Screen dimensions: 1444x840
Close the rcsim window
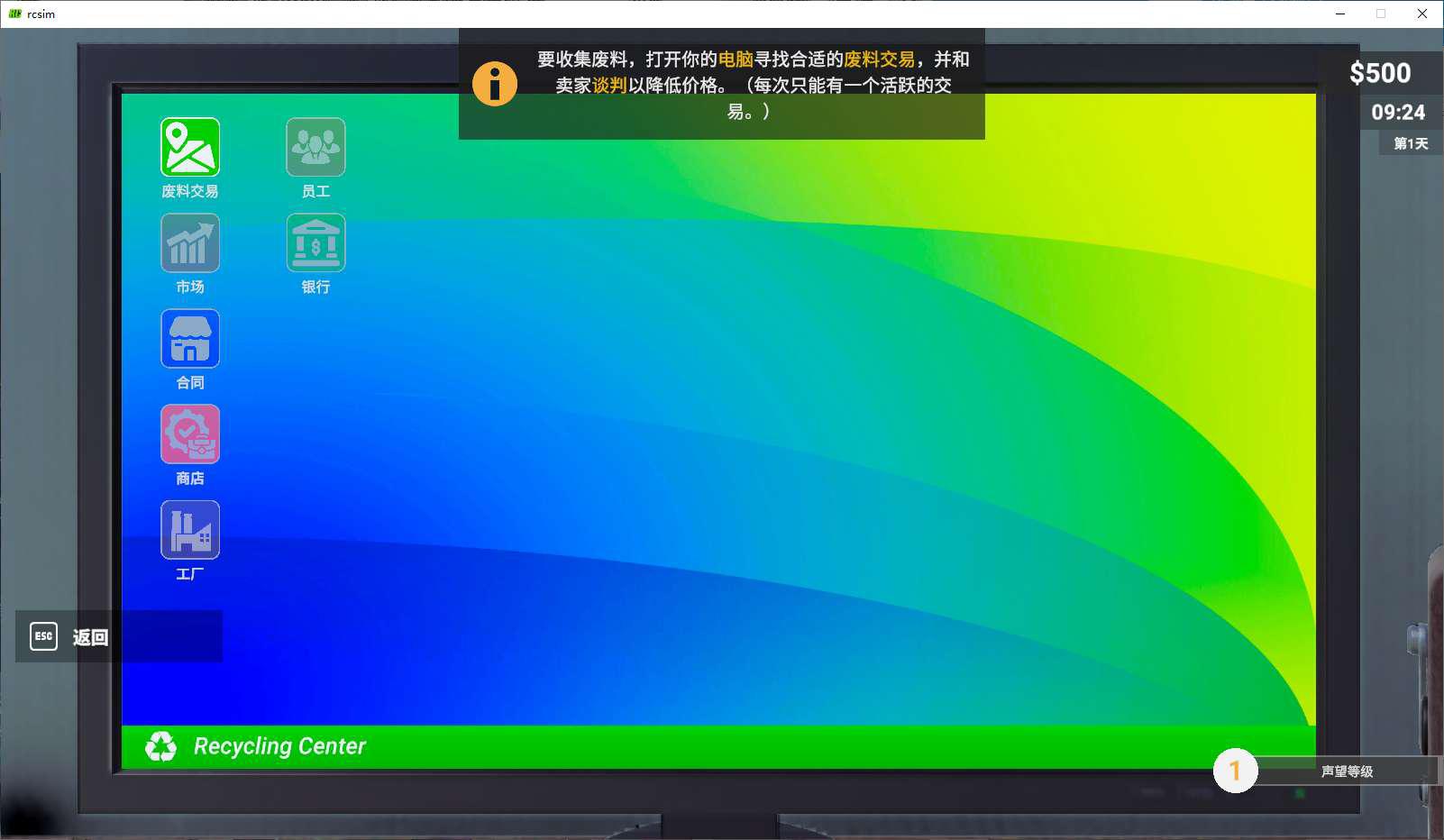point(1422,14)
